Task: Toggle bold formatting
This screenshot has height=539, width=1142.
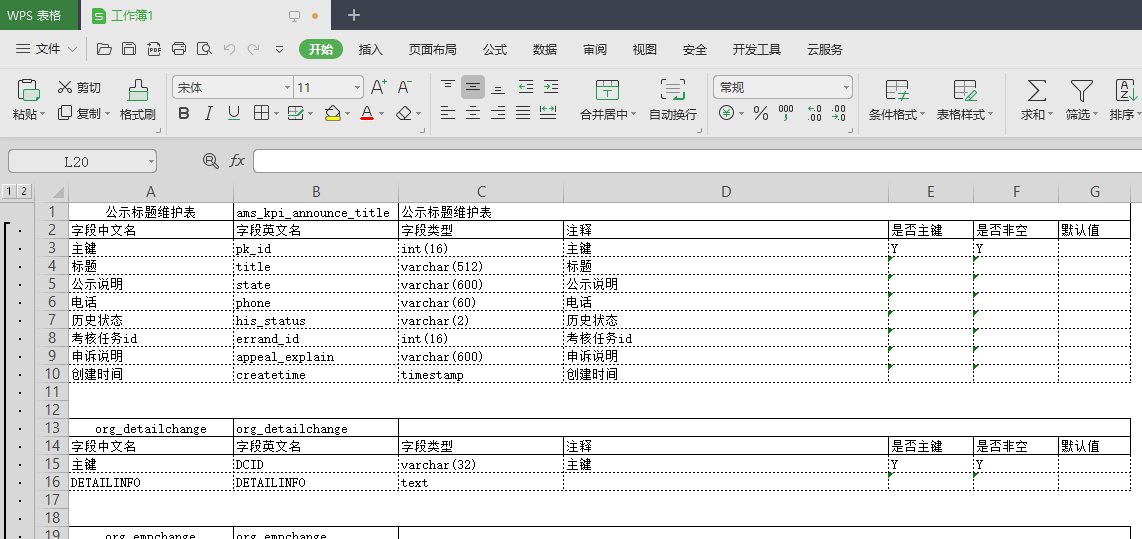Action: (x=184, y=113)
